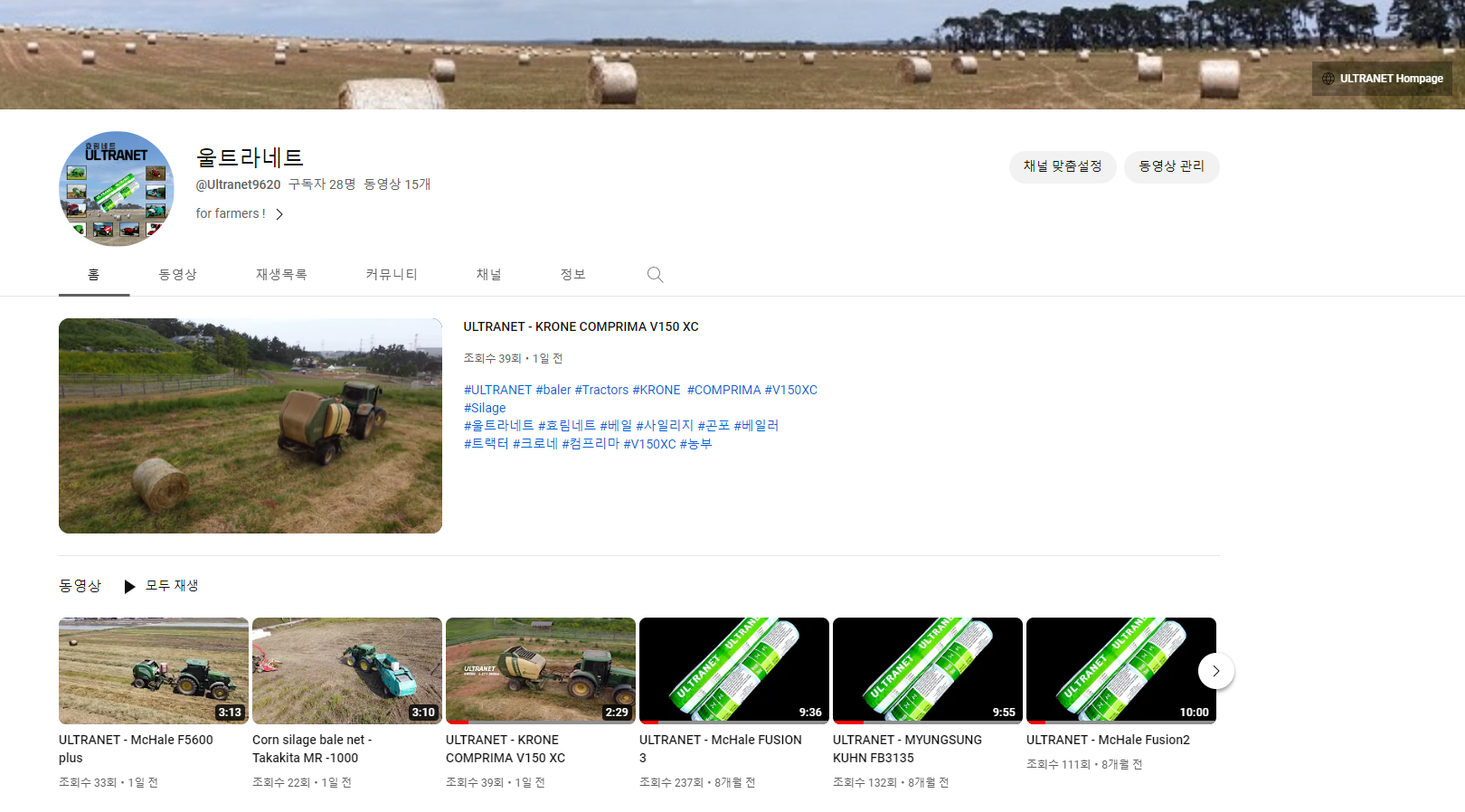Click the title ULTRANET - McHale FUSION 3

tap(721, 749)
